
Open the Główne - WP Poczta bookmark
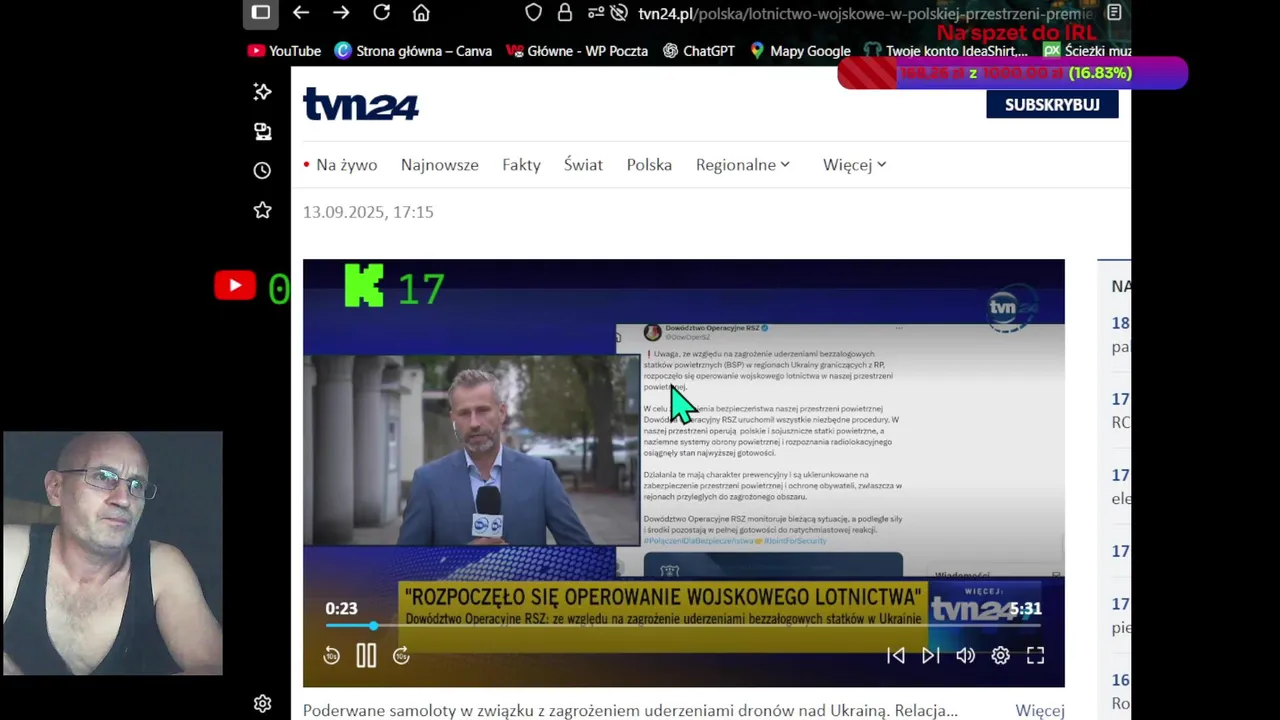pos(577,51)
